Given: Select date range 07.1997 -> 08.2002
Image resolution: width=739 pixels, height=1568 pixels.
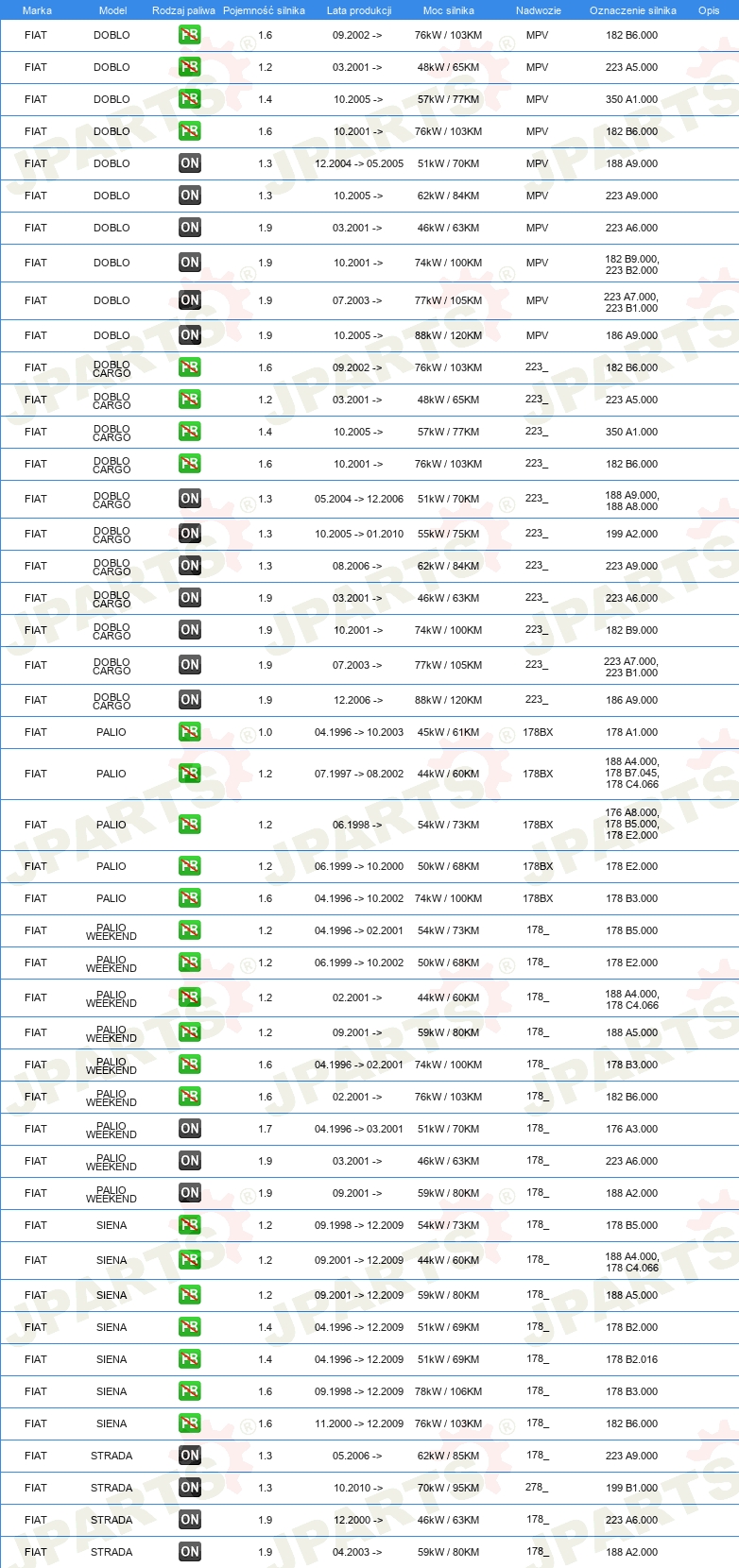Looking at the screenshot, I should (359, 774).
